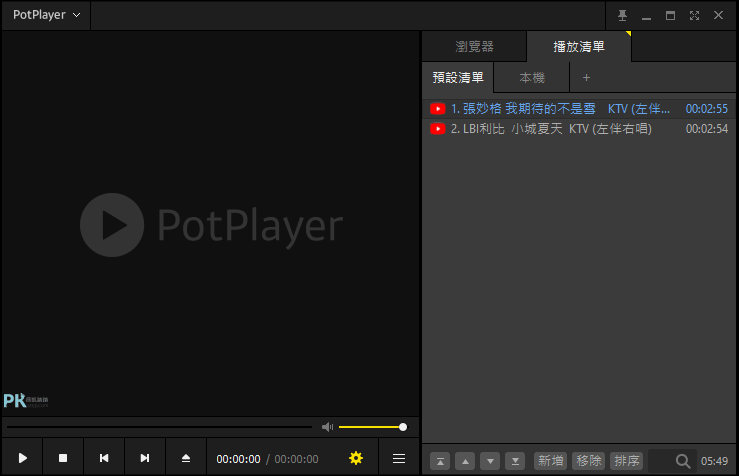Viewport: 739px width, 476px height.
Task: Click YouTube icon of LBI利比 entry
Action: pyautogui.click(x=437, y=129)
